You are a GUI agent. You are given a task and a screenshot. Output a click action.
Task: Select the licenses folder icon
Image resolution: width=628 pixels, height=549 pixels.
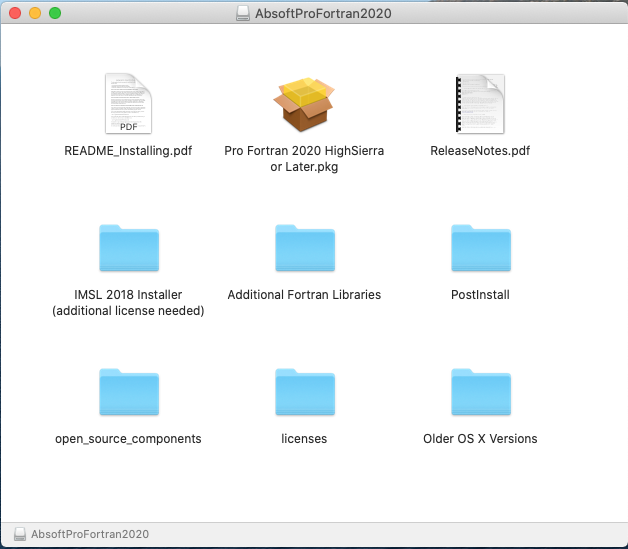[x=305, y=392]
